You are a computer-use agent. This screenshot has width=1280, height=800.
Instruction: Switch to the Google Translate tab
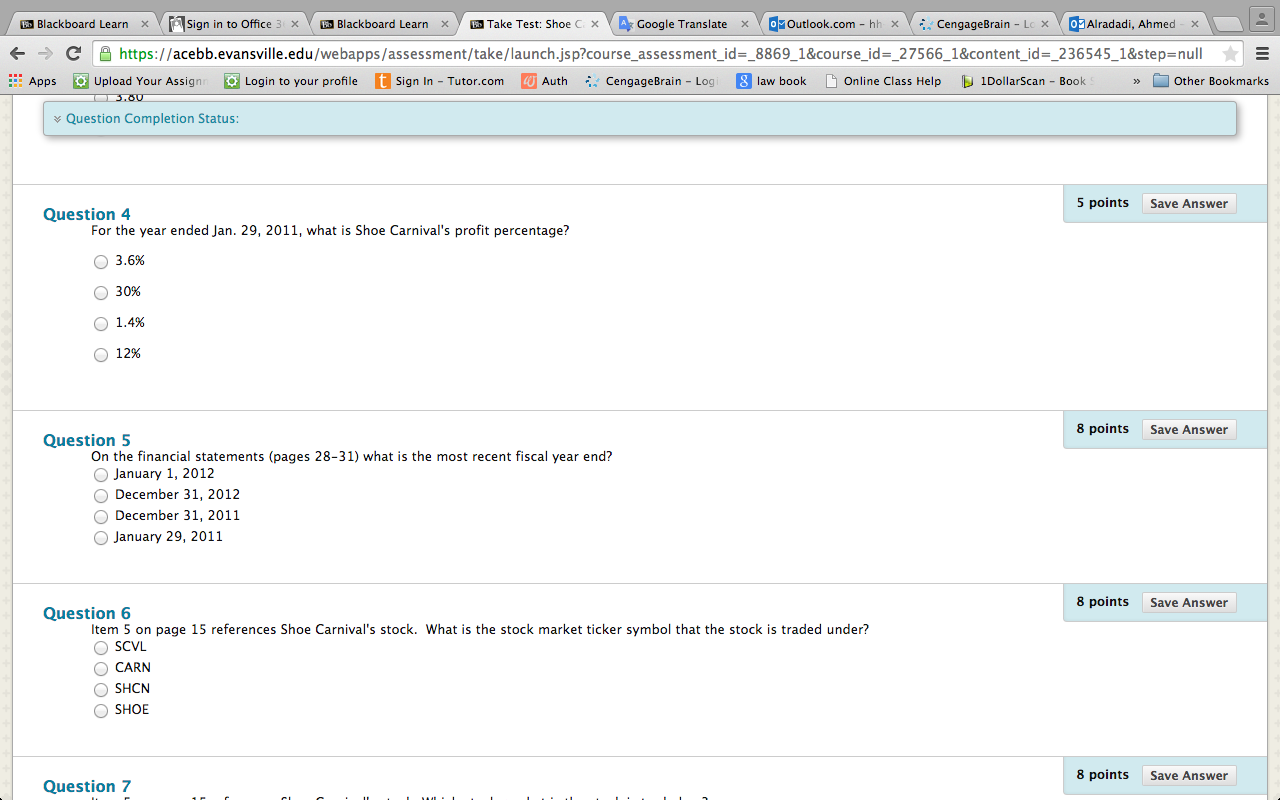point(682,24)
